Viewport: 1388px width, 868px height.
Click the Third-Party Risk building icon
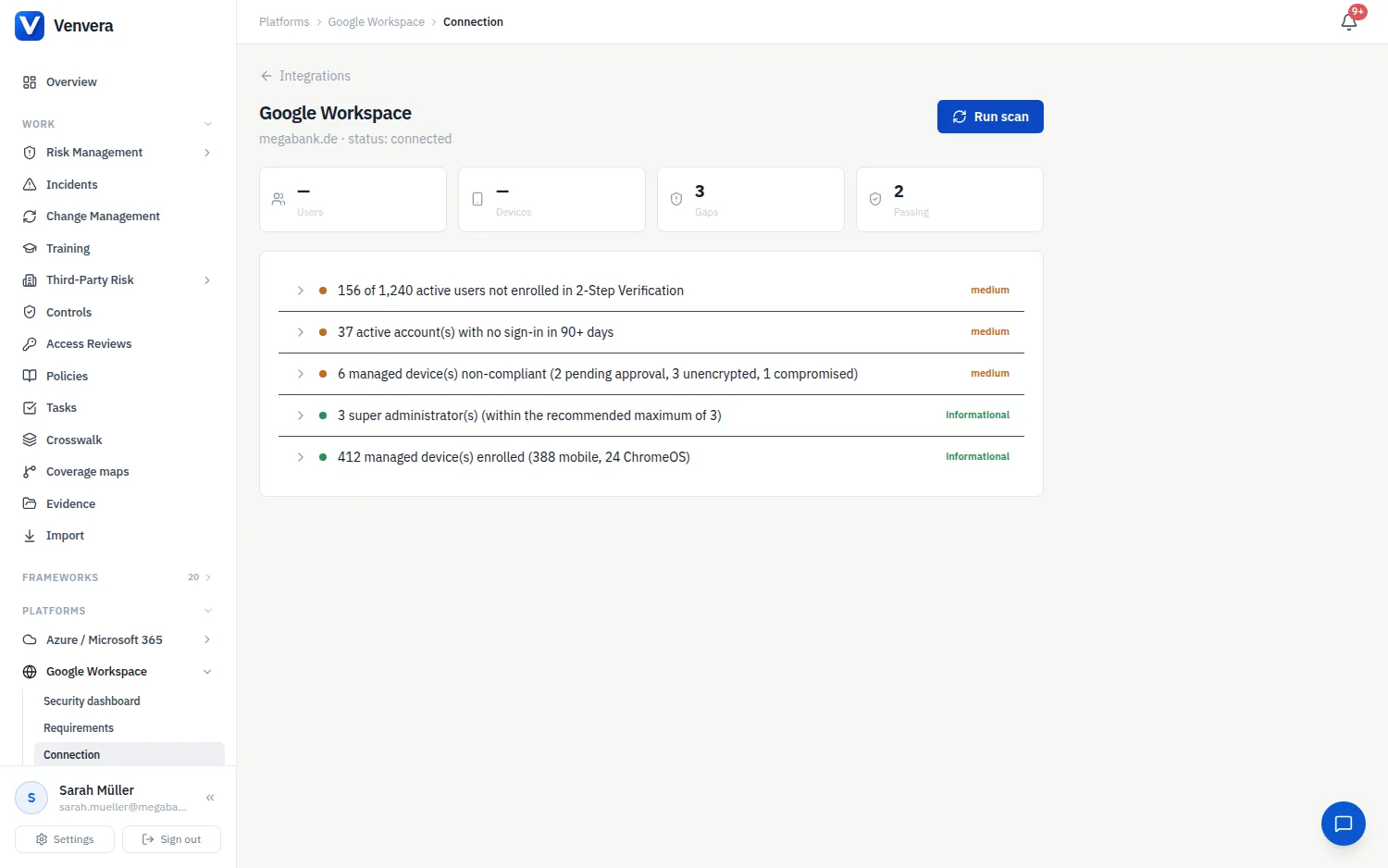pos(30,280)
